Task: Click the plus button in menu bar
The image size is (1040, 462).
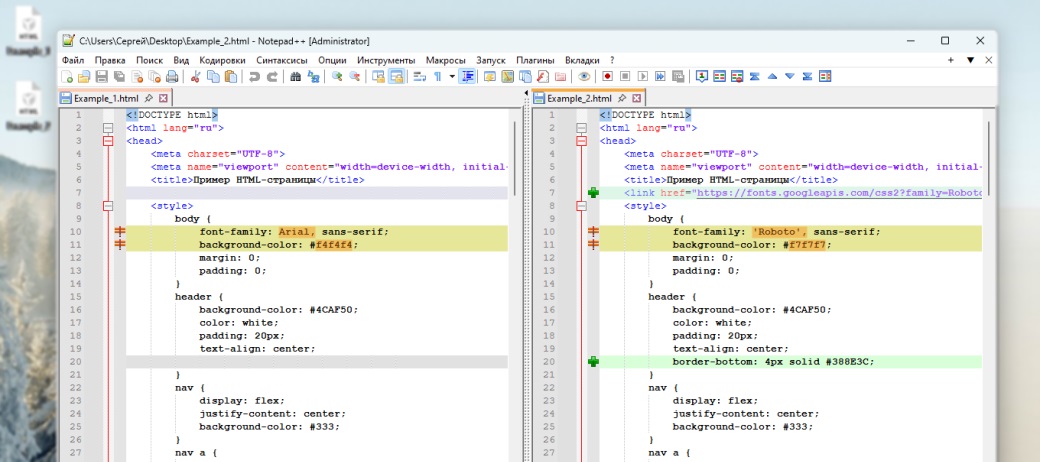Action: click(951, 60)
